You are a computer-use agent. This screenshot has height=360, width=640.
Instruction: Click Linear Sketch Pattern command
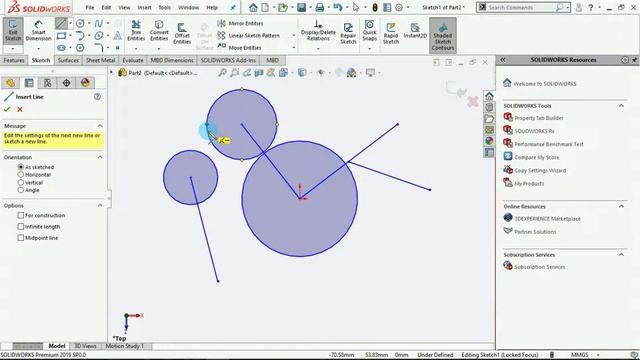249,36
